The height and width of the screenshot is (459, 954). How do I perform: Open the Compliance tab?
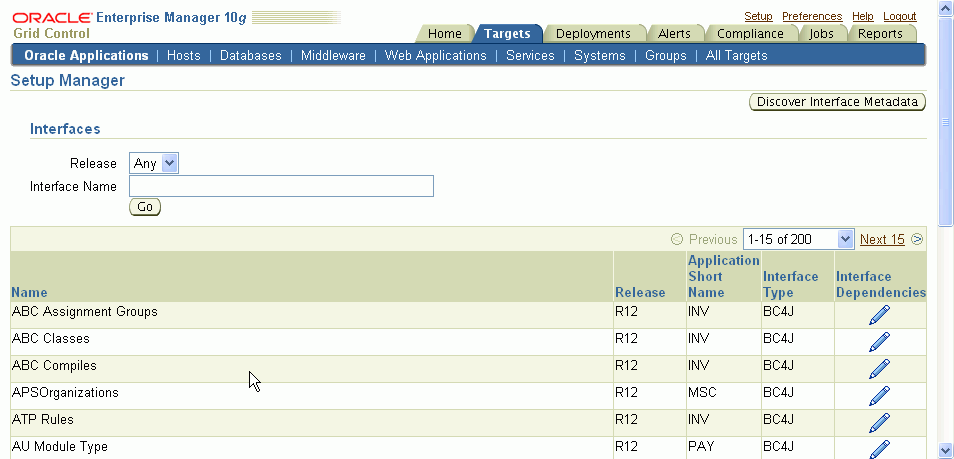pyautogui.click(x=750, y=33)
